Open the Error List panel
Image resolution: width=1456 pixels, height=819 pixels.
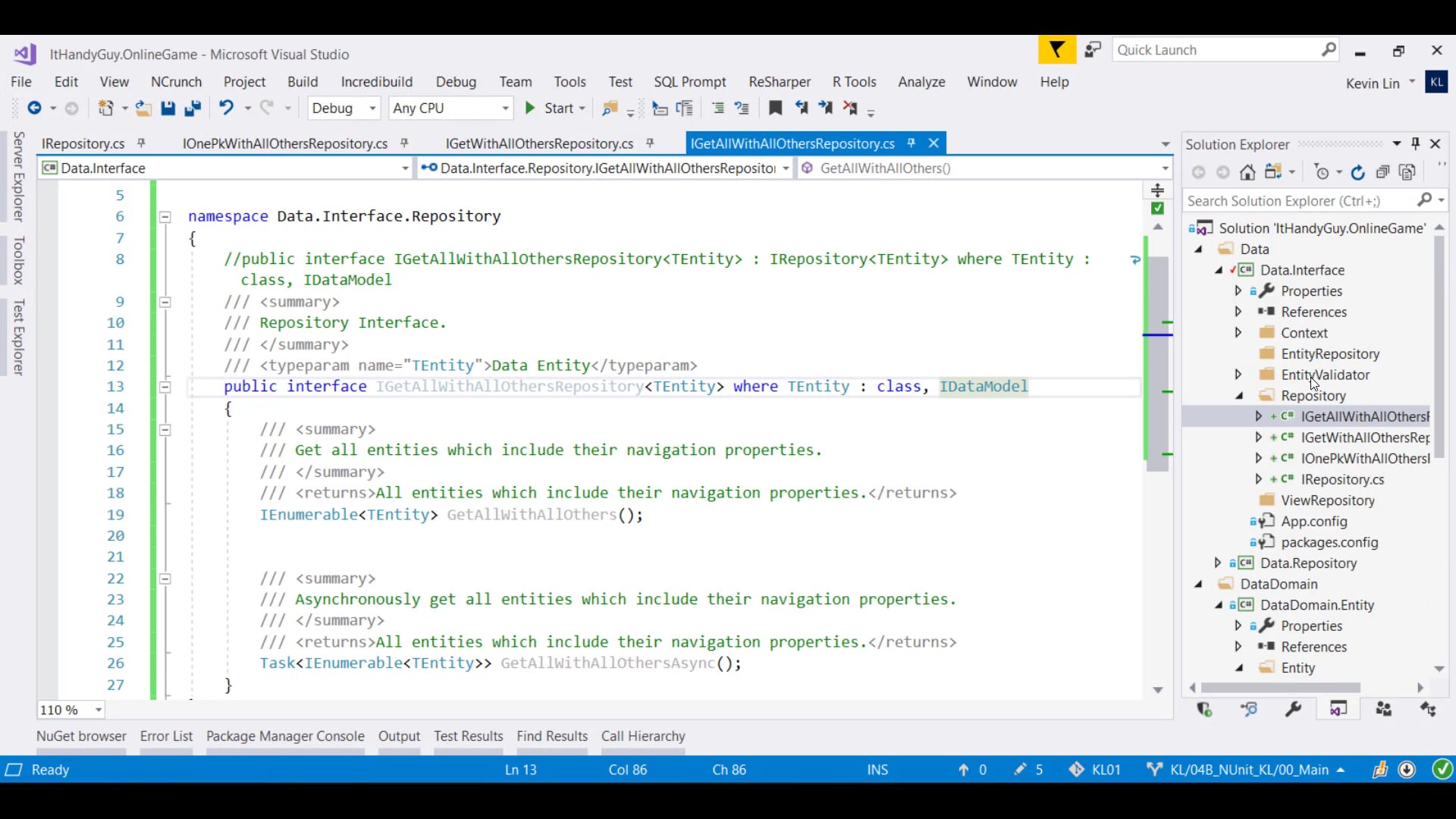166,736
